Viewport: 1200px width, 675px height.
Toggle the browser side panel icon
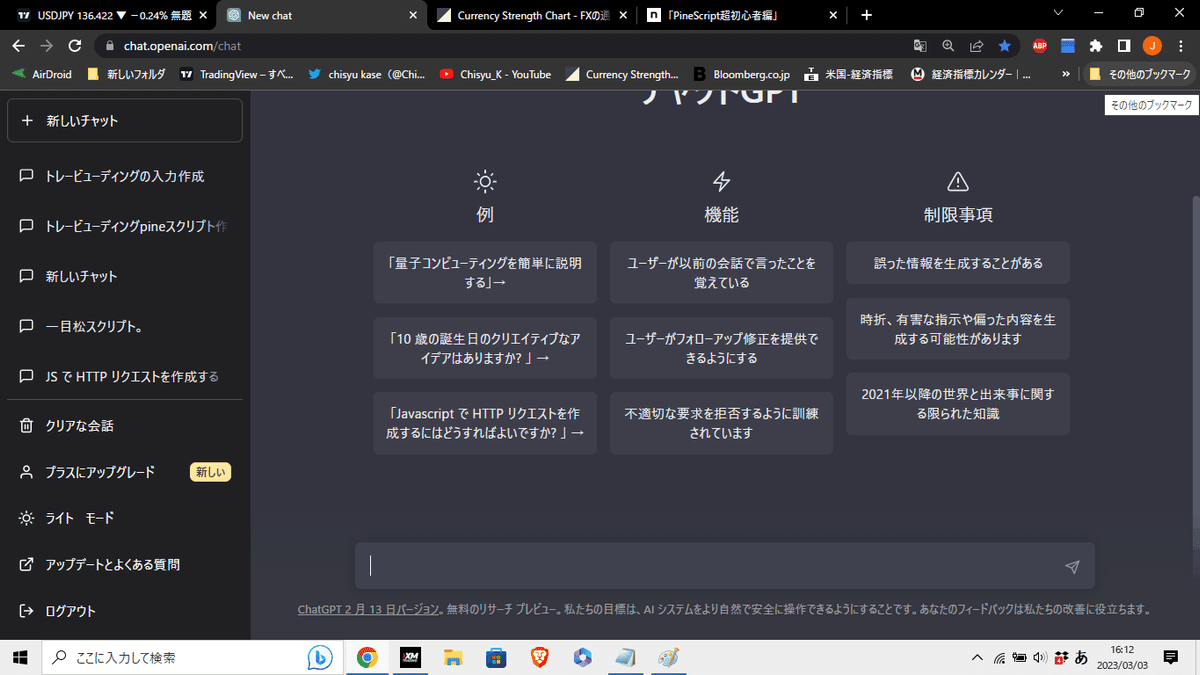pyautogui.click(x=1124, y=46)
